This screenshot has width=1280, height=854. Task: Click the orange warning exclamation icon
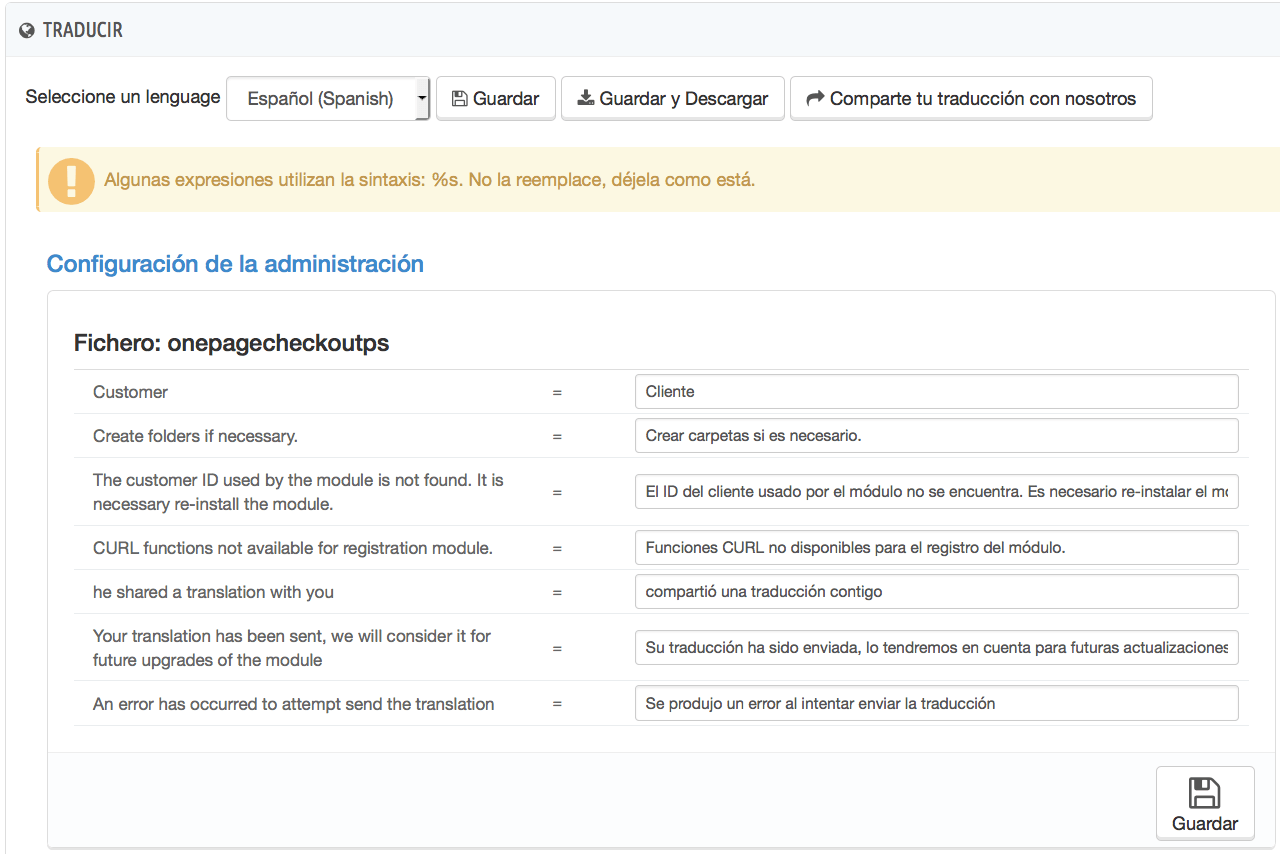(x=71, y=181)
